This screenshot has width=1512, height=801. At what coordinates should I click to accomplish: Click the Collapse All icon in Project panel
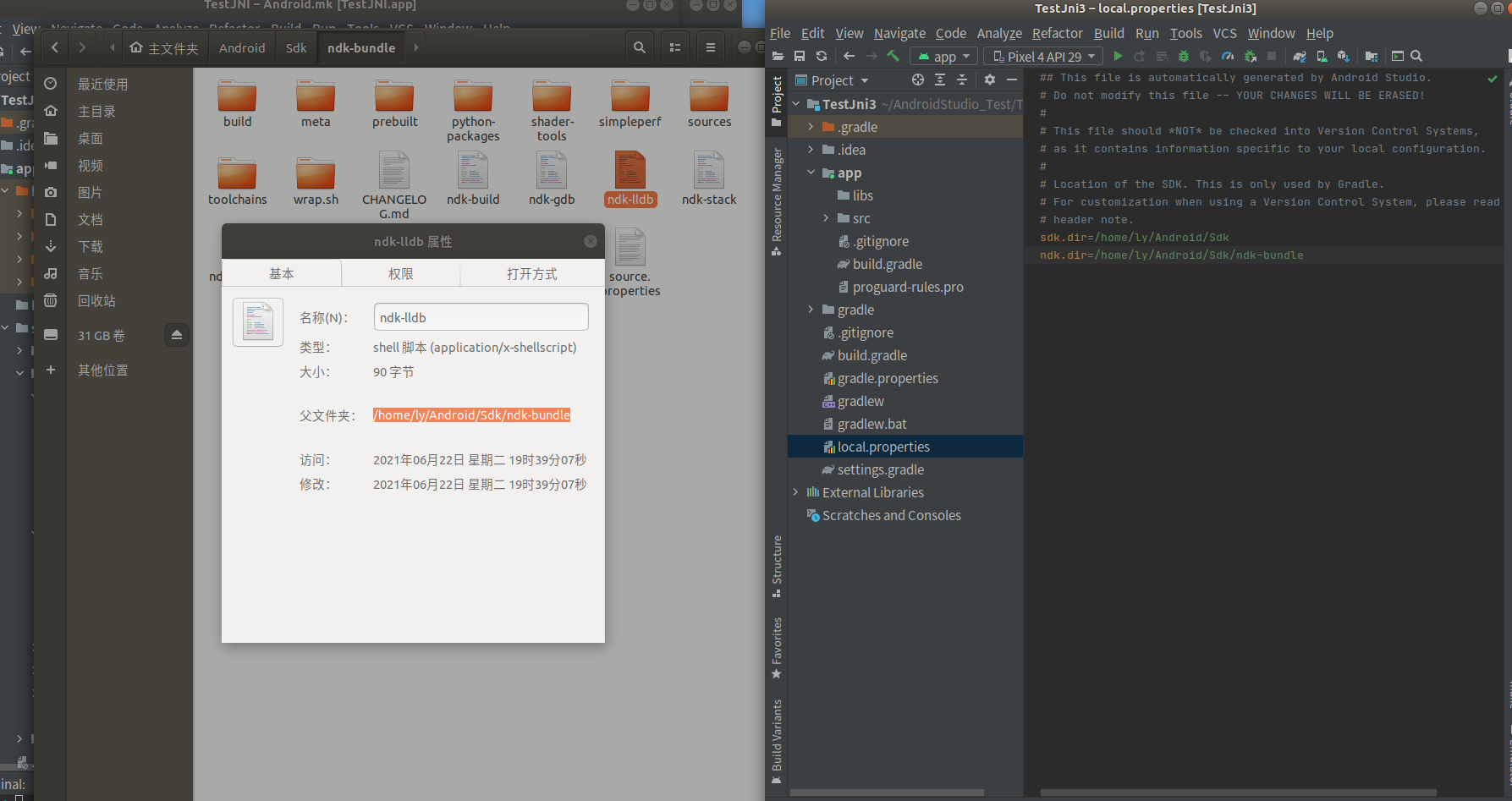pos(962,80)
